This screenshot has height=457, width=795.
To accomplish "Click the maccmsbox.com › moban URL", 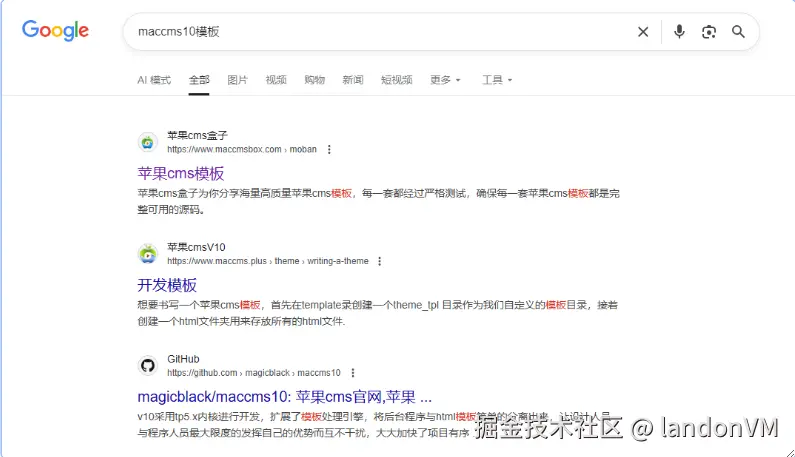I will point(242,150).
